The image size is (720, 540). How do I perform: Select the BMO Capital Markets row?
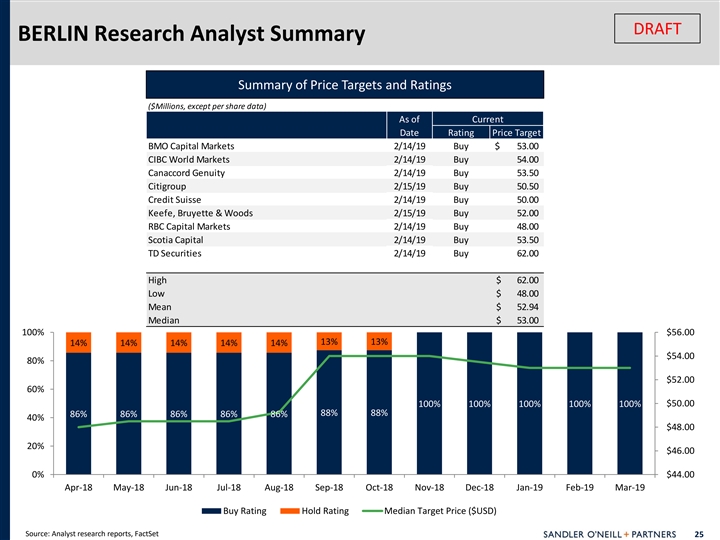190,146
